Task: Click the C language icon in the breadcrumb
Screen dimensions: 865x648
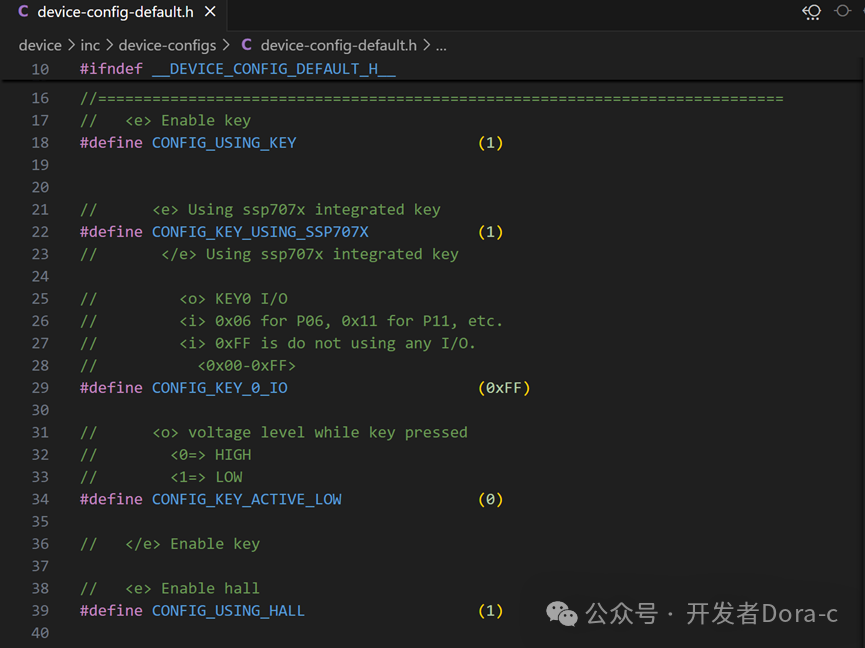Action: 246,45
